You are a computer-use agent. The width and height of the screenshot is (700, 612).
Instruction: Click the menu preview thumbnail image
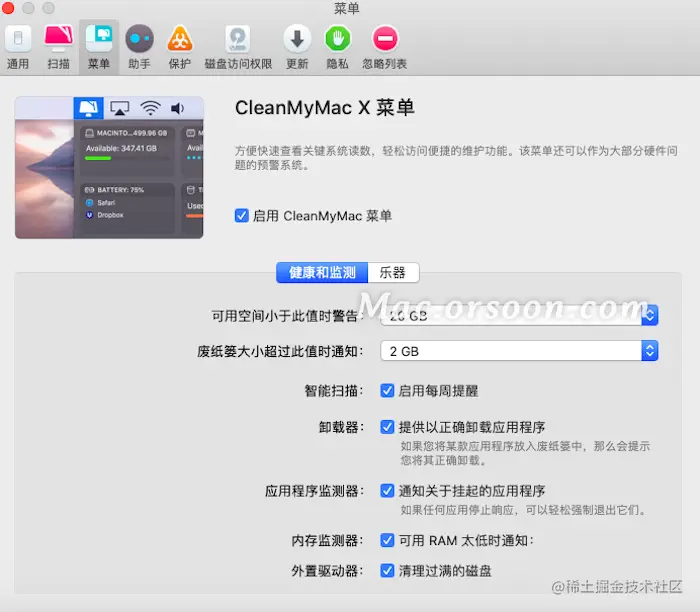(x=109, y=167)
